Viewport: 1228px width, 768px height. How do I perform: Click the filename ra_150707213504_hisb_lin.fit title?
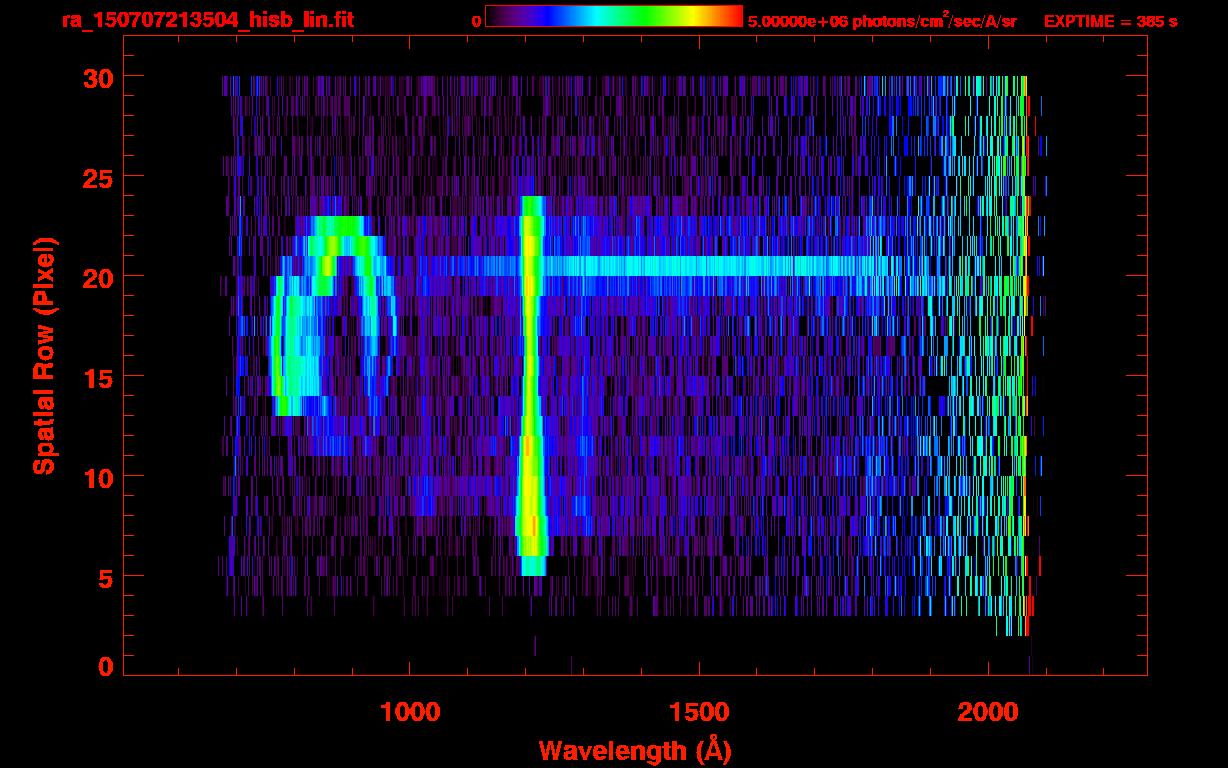(207, 20)
